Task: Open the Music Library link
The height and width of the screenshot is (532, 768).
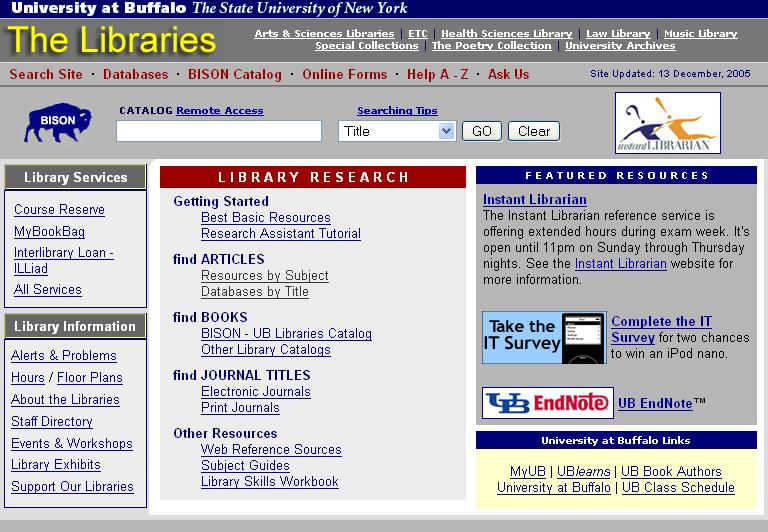Action: click(700, 34)
